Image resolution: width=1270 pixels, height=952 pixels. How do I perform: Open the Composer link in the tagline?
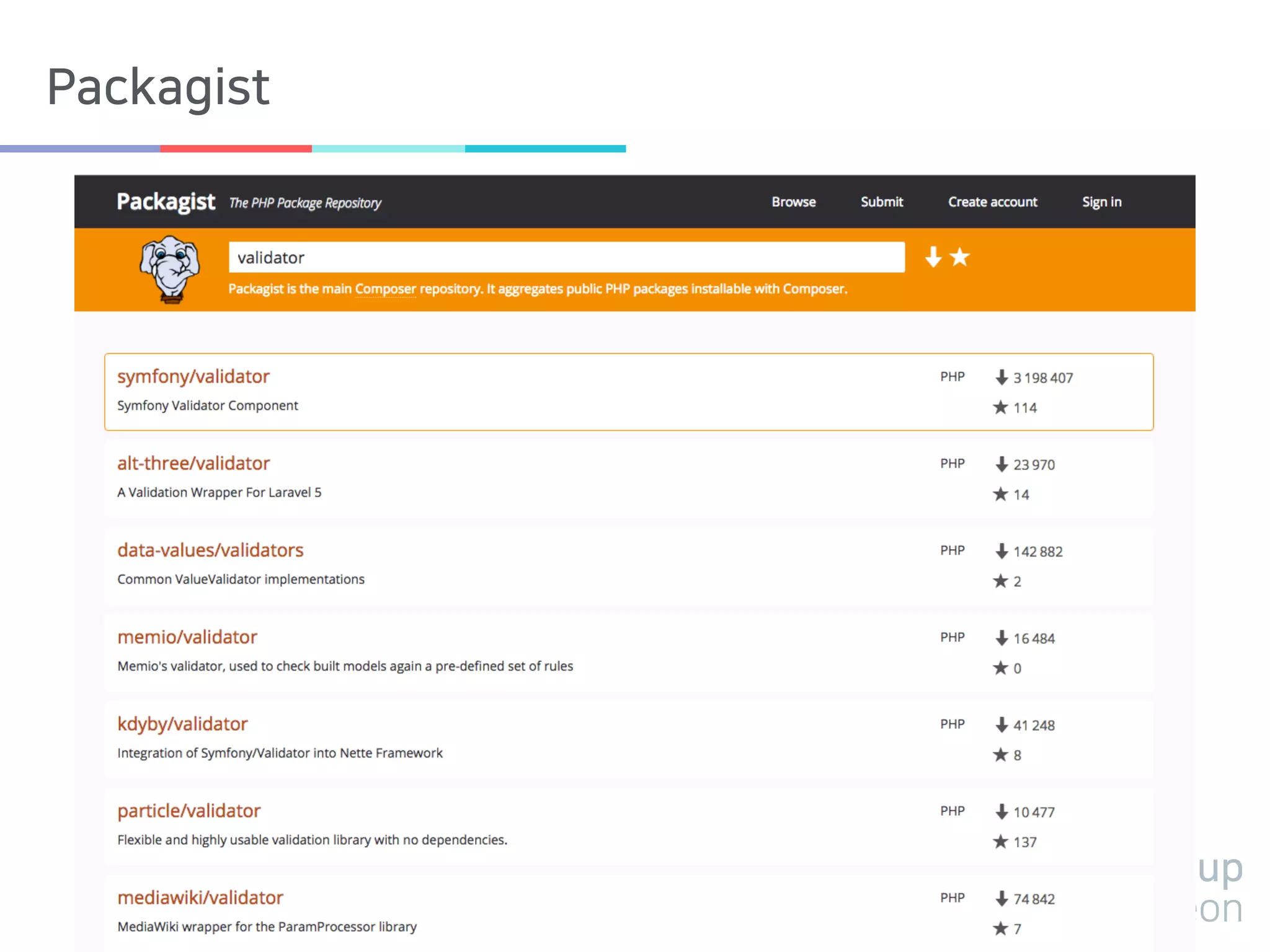click(385, 289)
